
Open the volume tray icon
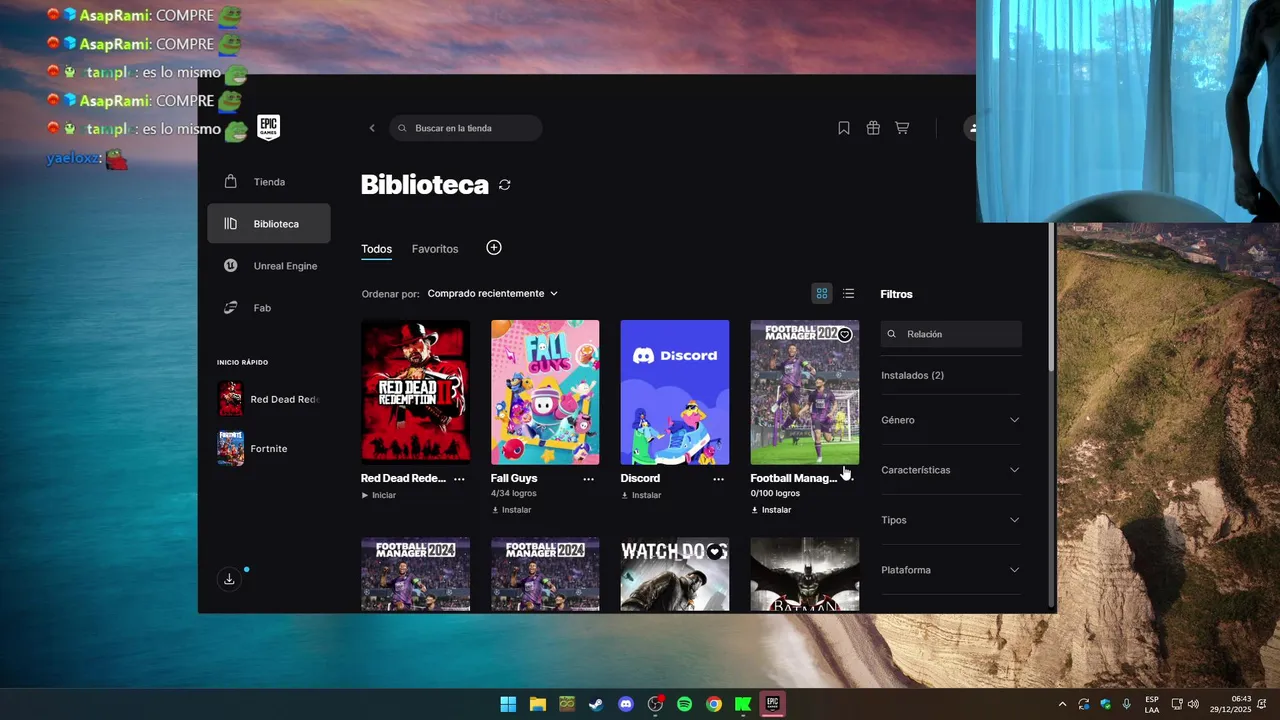point(1193,704)
